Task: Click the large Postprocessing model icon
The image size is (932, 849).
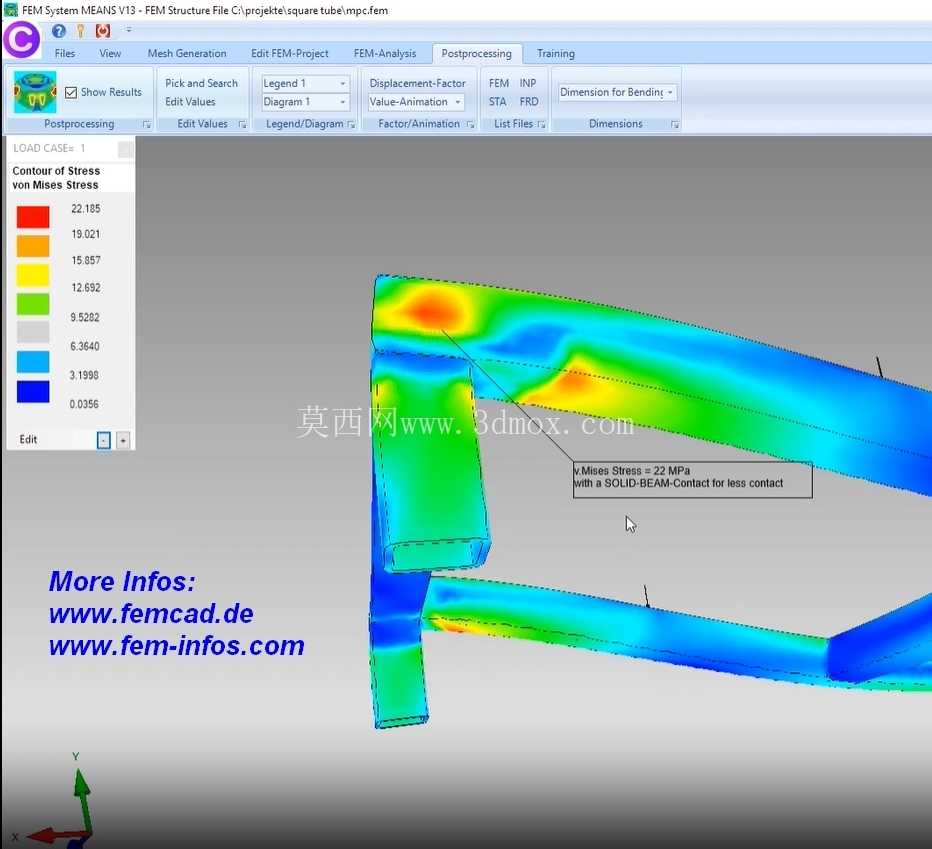Action: (x=35, y=92)
